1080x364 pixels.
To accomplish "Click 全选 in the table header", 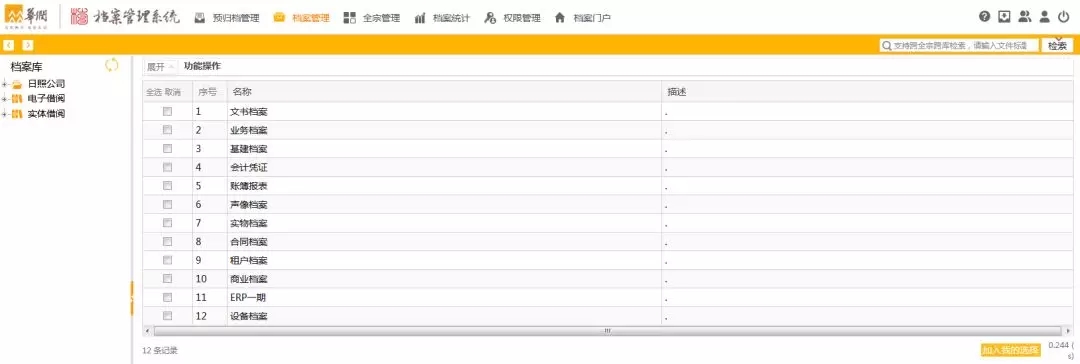I will [153, 92].
